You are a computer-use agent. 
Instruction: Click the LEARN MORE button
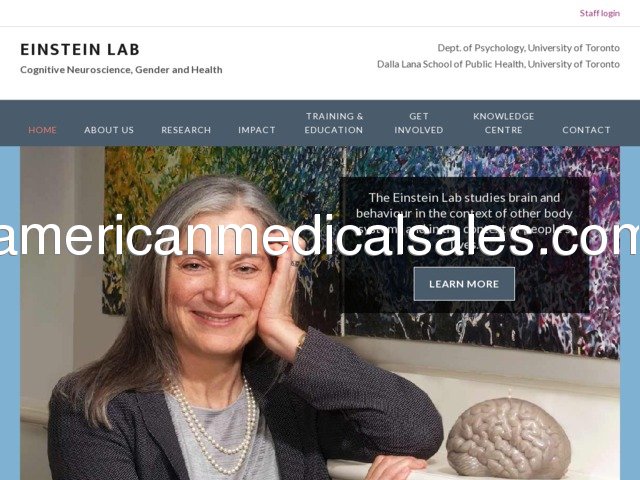[464, 284]
